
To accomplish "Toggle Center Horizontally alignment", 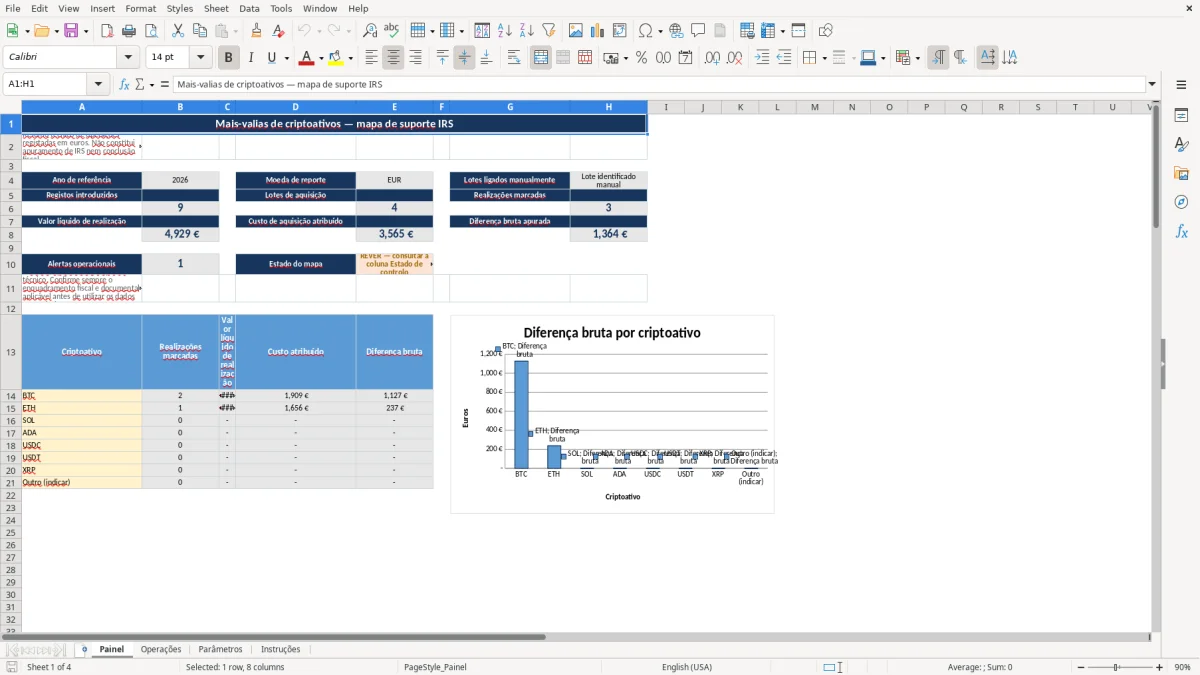I will (x=393, y=58).
